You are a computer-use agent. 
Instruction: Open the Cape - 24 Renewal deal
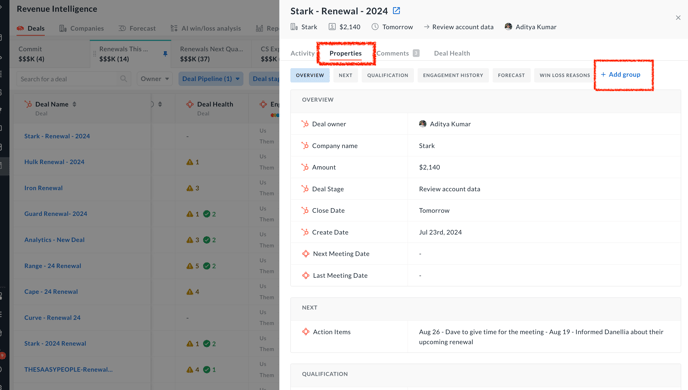(51, 291)
